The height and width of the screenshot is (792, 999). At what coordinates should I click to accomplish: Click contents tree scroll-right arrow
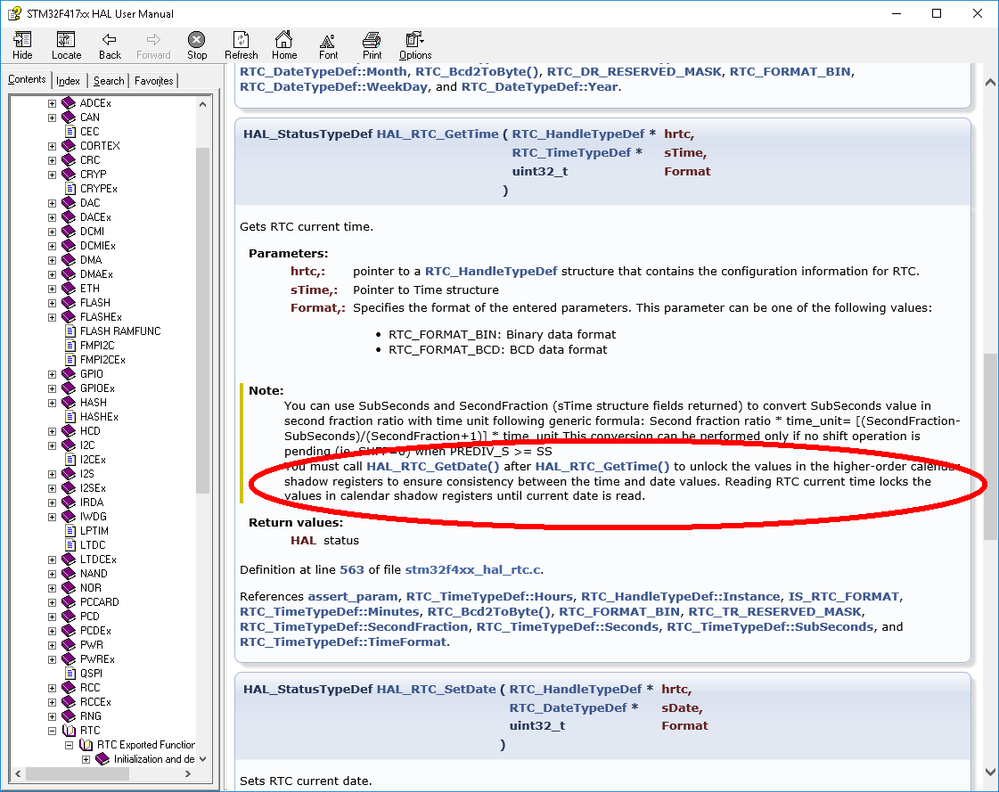click(x=188, y=774)
